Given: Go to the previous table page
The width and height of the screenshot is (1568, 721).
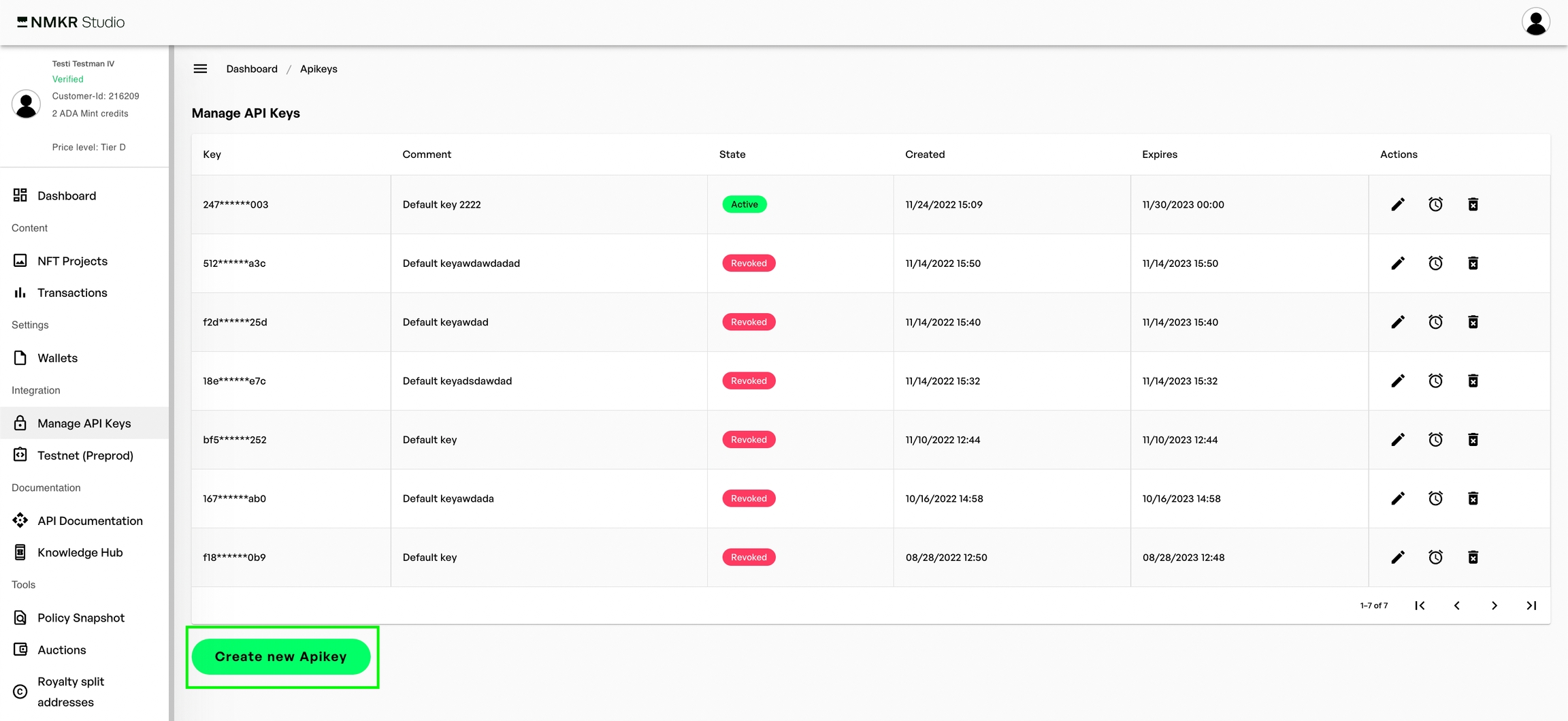Looking at the screenshot, I should point(1457,605).
